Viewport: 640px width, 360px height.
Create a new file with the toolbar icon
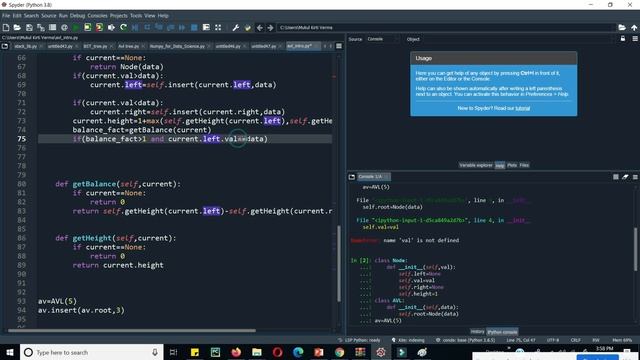[6, 27]
